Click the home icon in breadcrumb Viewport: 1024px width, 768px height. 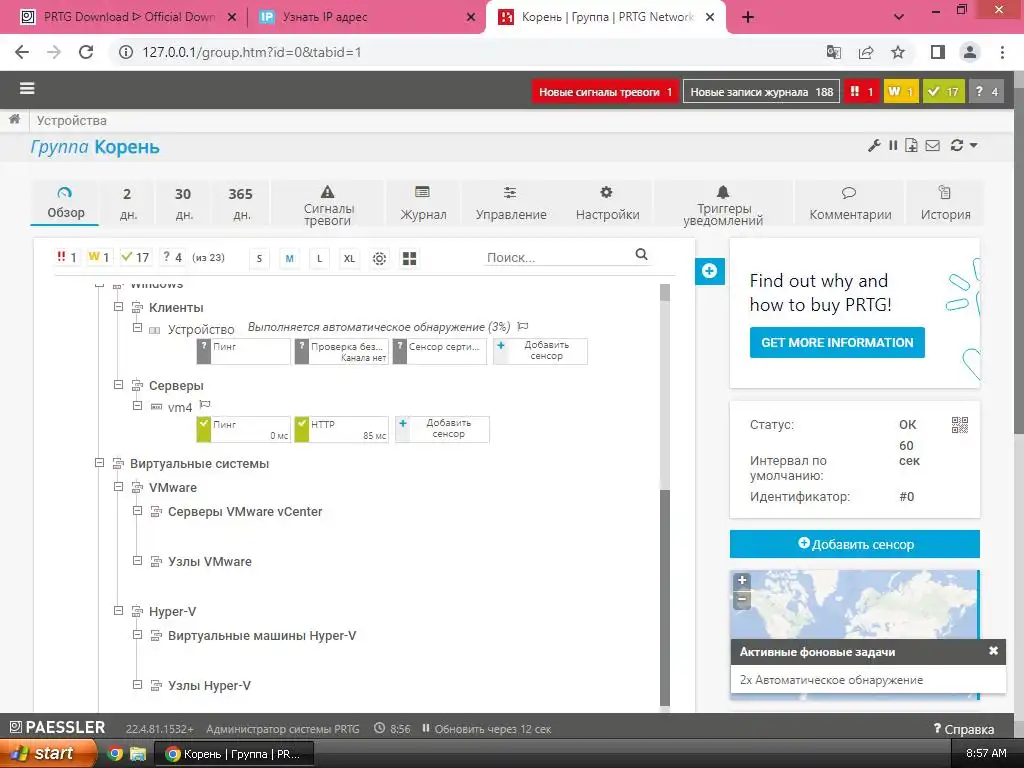14,120
